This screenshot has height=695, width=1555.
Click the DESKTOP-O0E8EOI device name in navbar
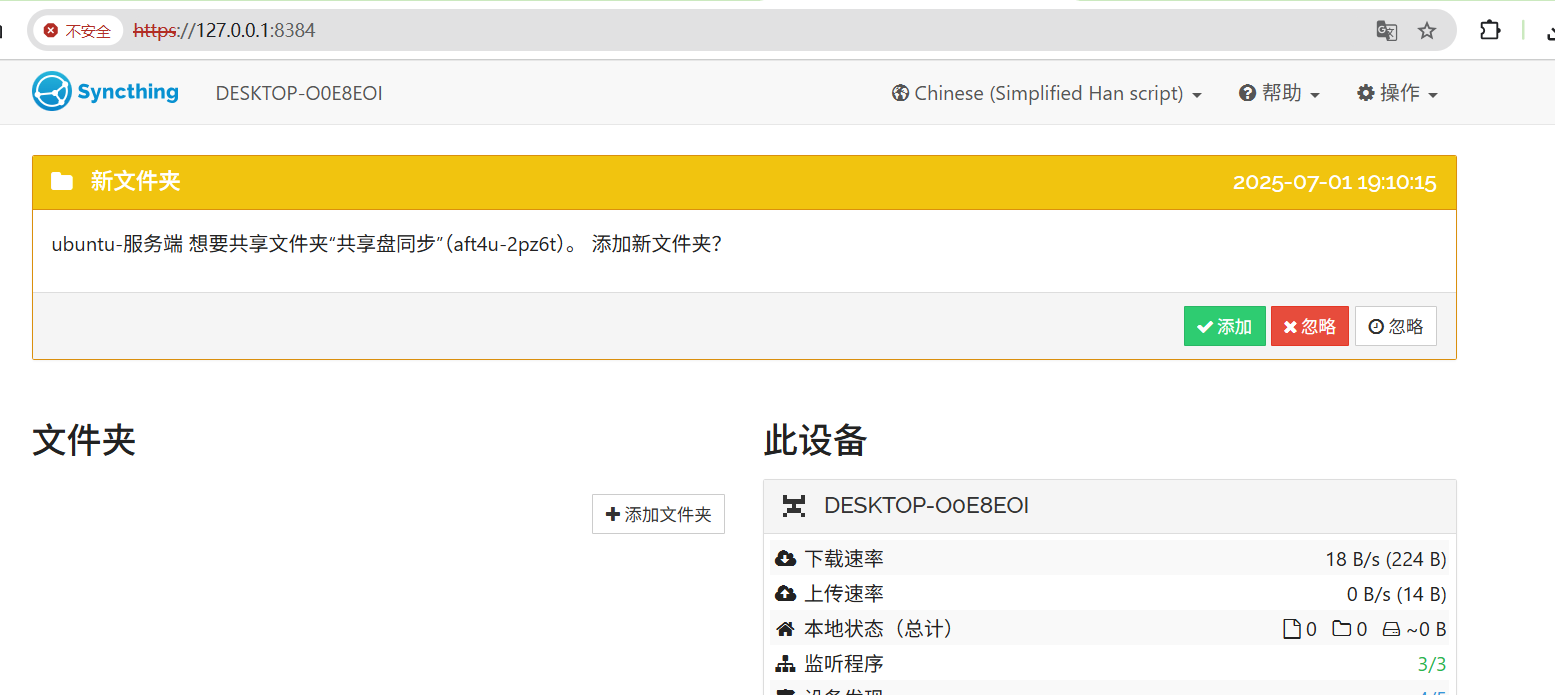[299, 93]
